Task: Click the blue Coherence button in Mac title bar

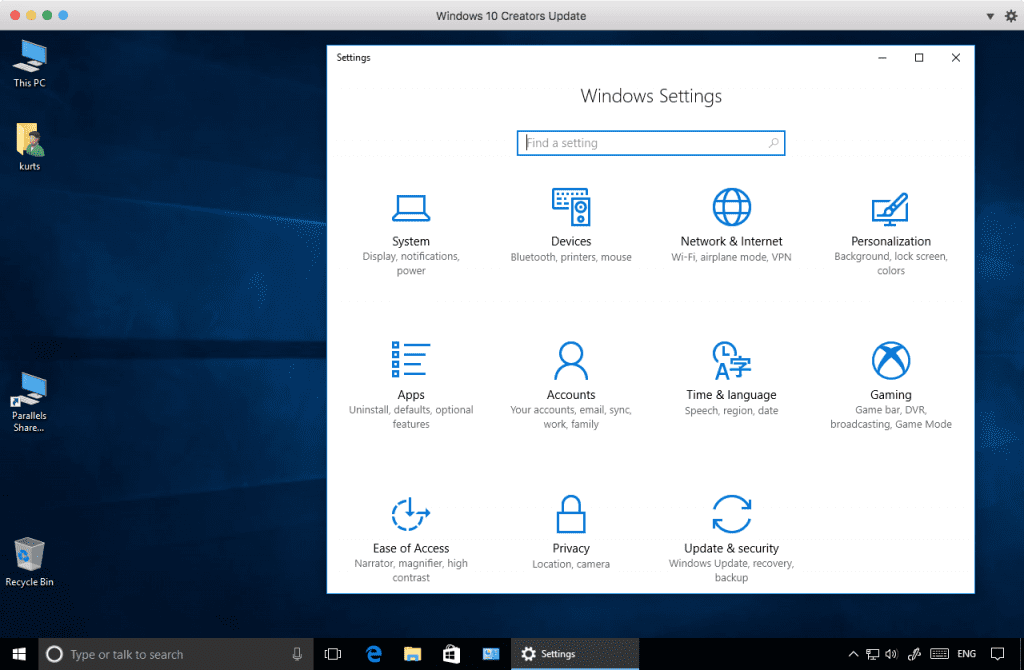Action: pyautogui.click(x=63, y=15)
